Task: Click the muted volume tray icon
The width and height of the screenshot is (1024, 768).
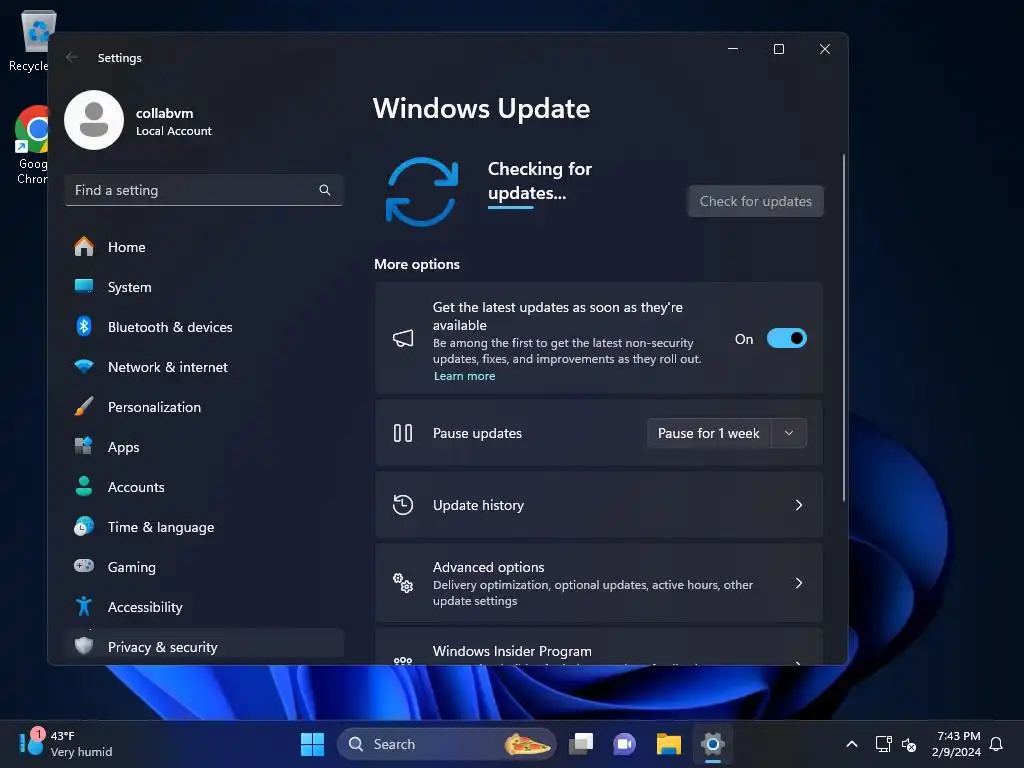Action: coord(908,744)
